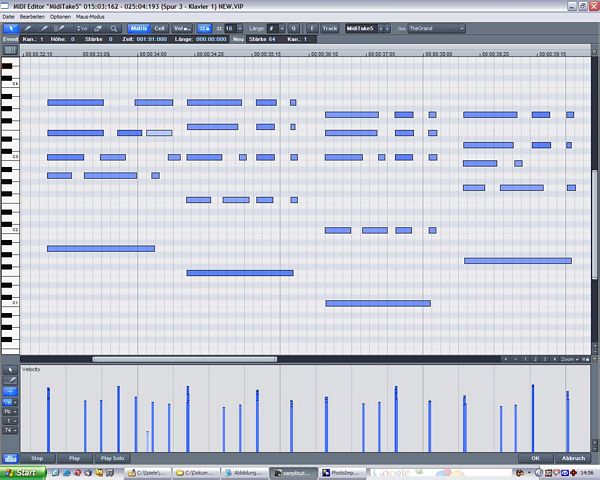Screen dimensions: 600x480
Task: Click the Play button
Action: 75,458
